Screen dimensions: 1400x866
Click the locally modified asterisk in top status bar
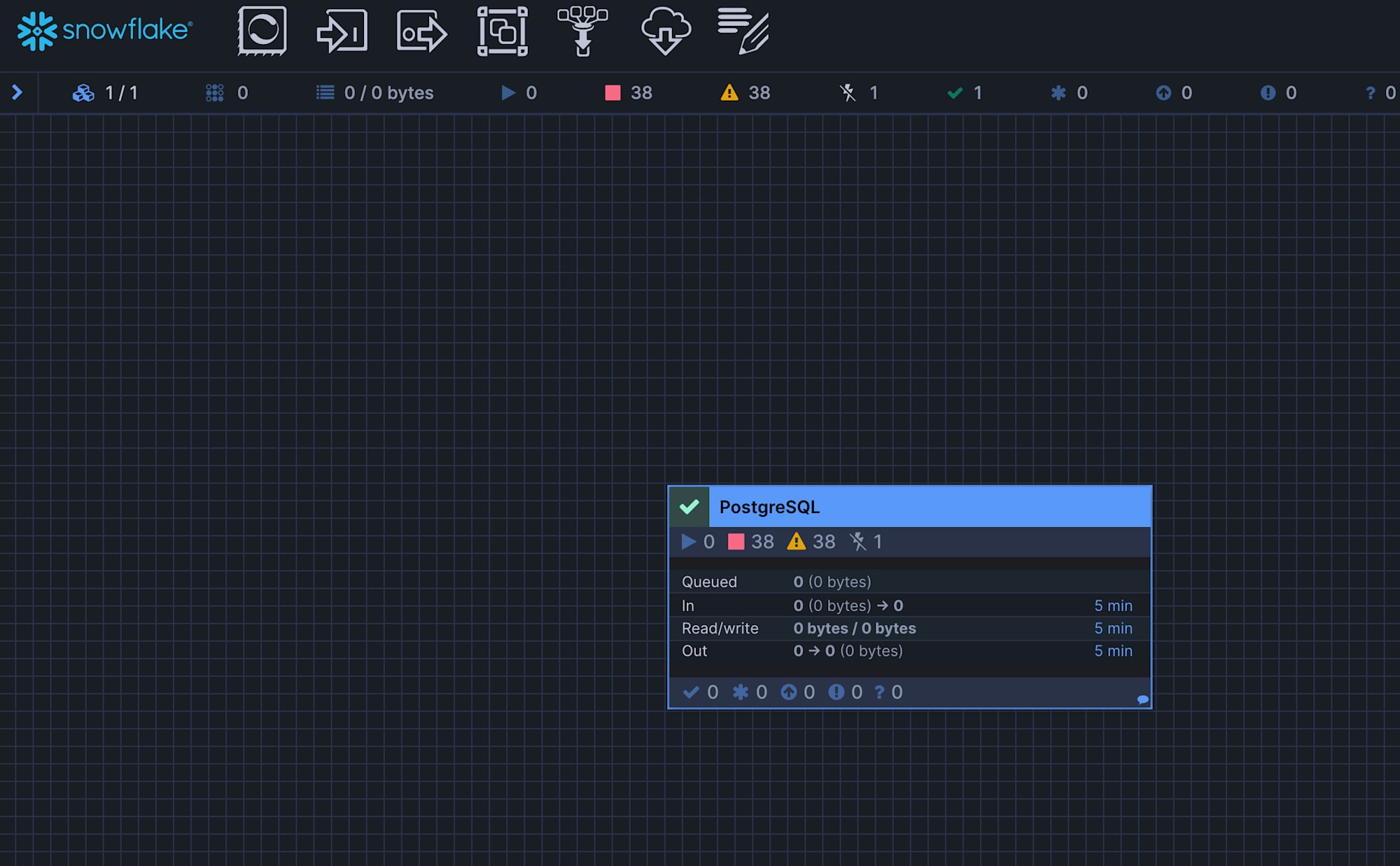tap(1058, 92)
